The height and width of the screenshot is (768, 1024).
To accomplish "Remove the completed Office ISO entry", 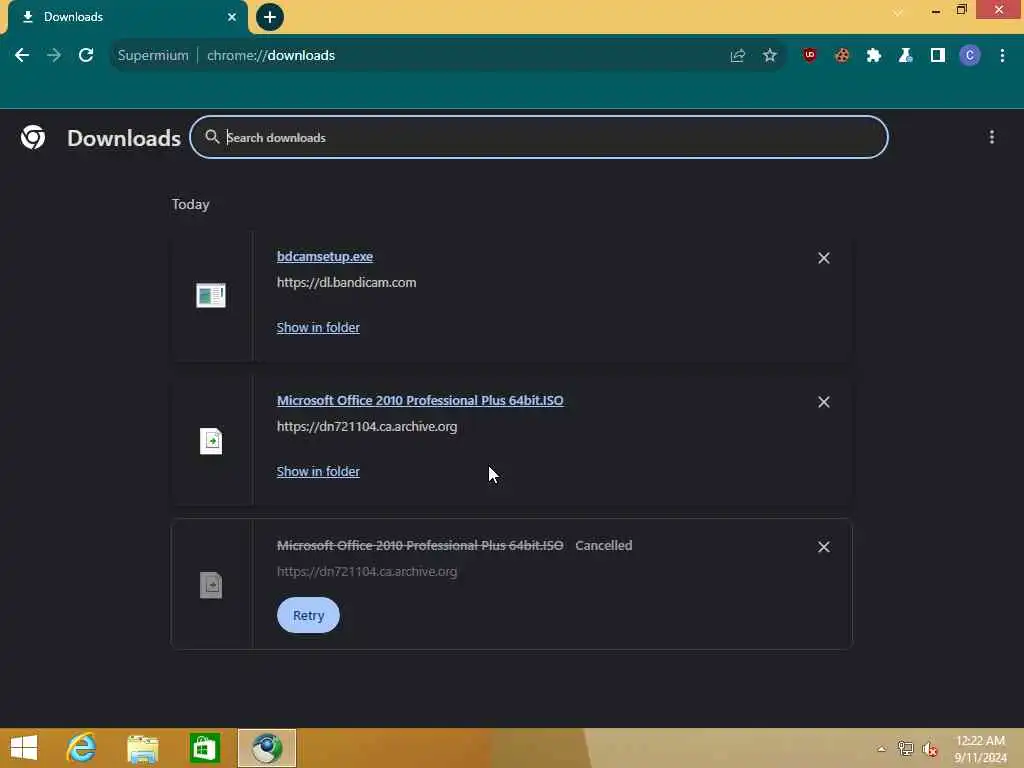I will click(824, 402).
